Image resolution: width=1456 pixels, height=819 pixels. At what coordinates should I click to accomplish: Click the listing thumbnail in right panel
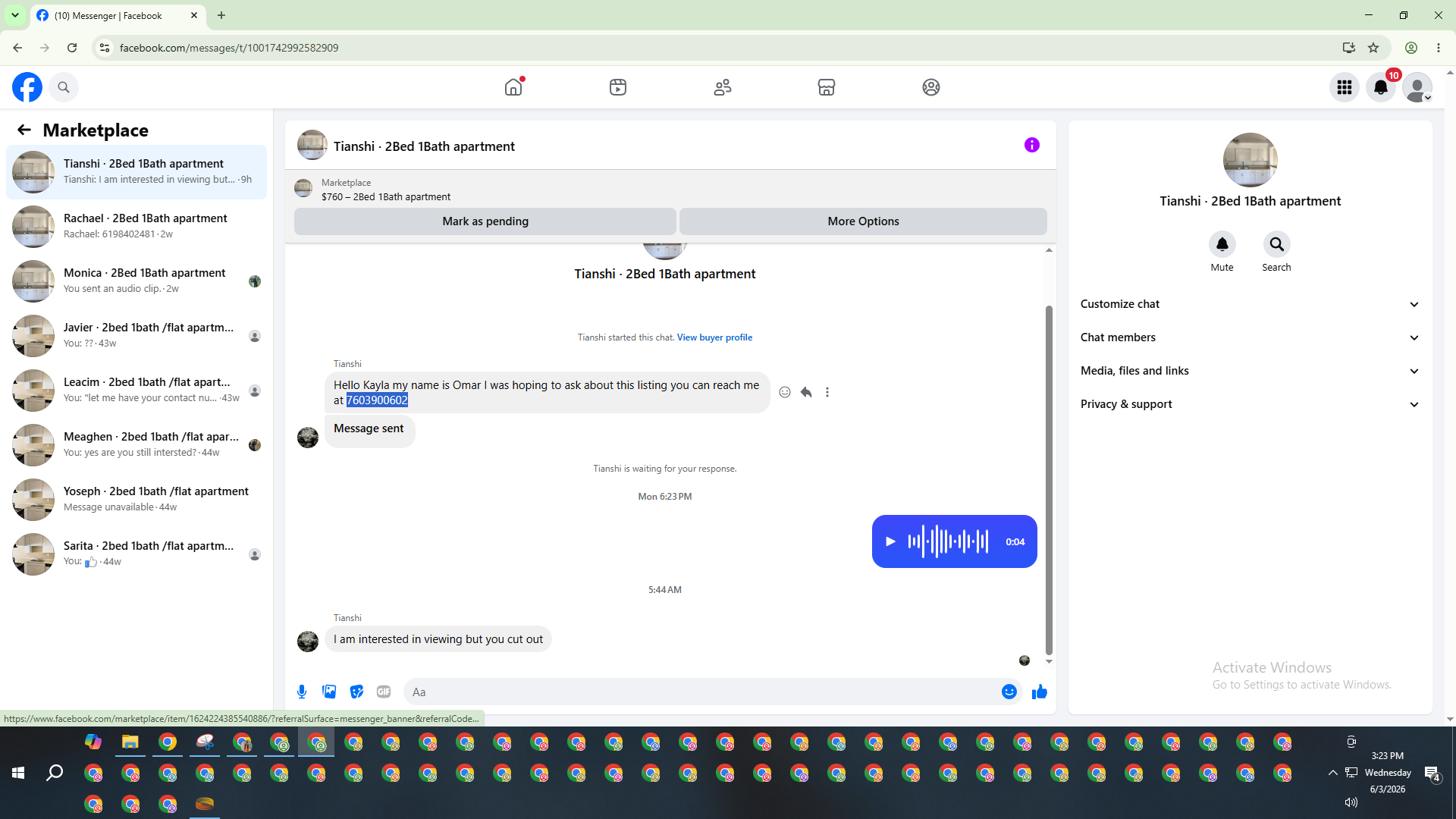1250,160
